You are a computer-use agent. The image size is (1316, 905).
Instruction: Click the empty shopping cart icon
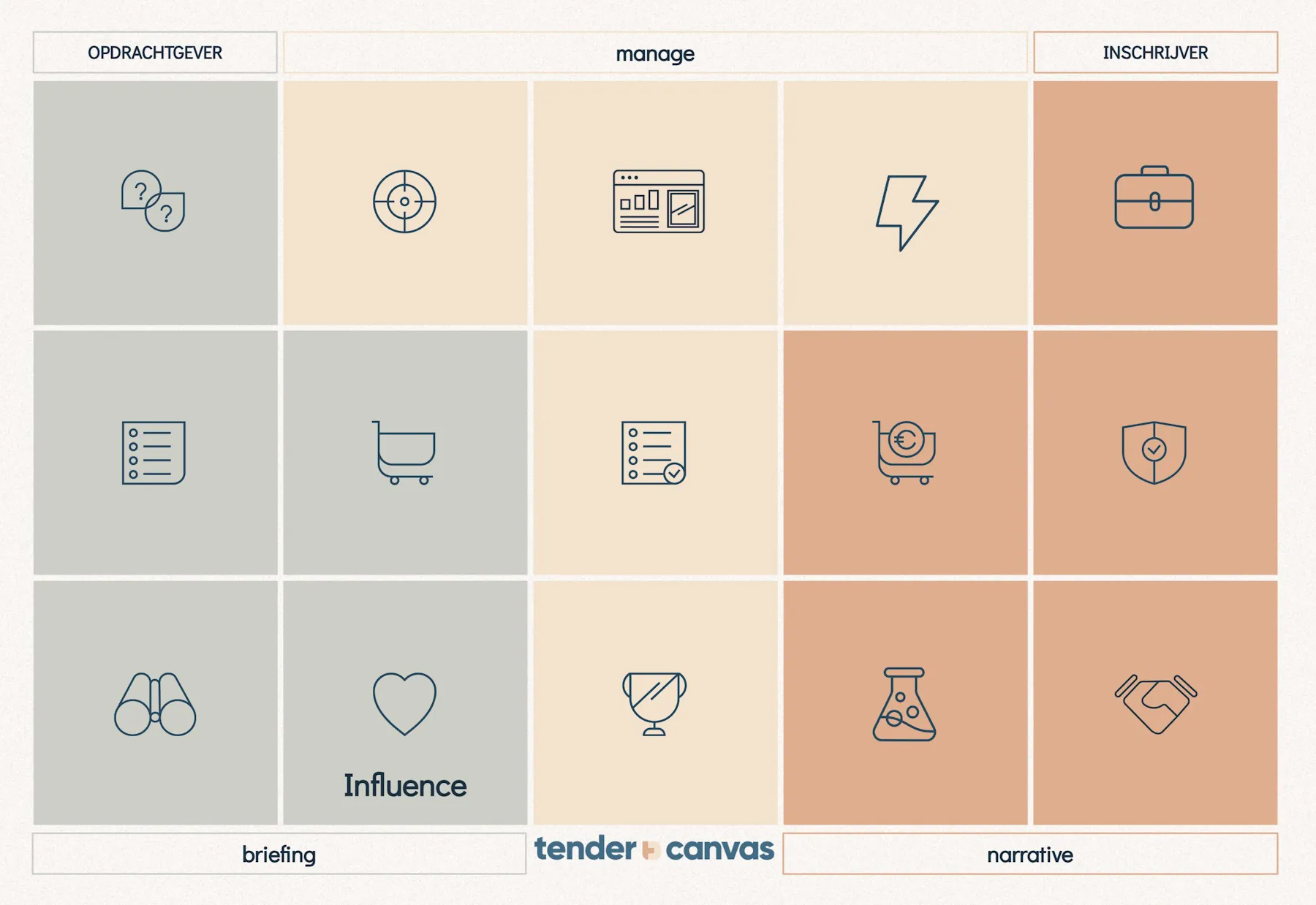coord(404,452)
